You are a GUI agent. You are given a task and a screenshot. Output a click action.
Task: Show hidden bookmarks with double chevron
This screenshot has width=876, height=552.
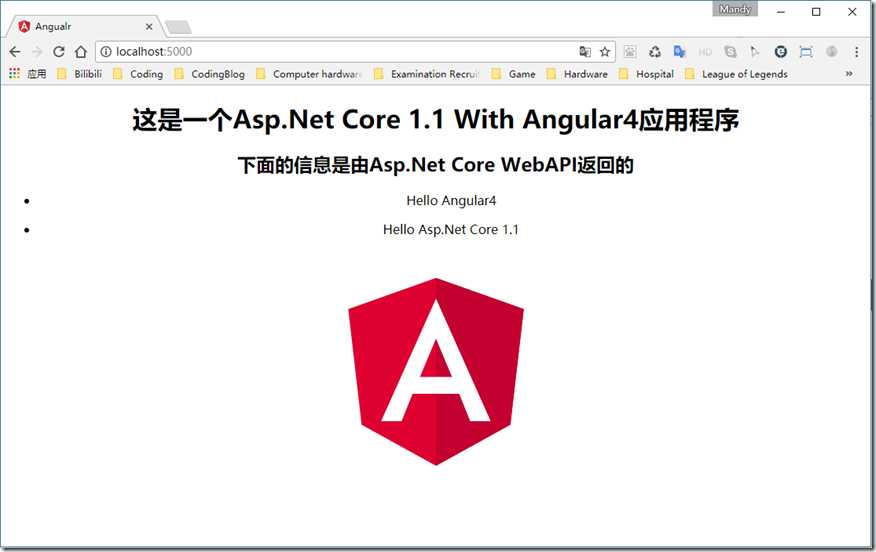pos(849,74)
